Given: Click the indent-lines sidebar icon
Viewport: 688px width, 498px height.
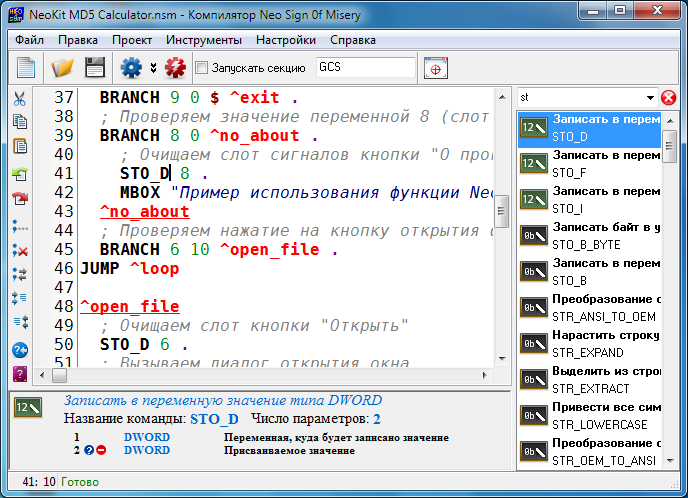Looking at the screenshot, I should coord(20,298).
